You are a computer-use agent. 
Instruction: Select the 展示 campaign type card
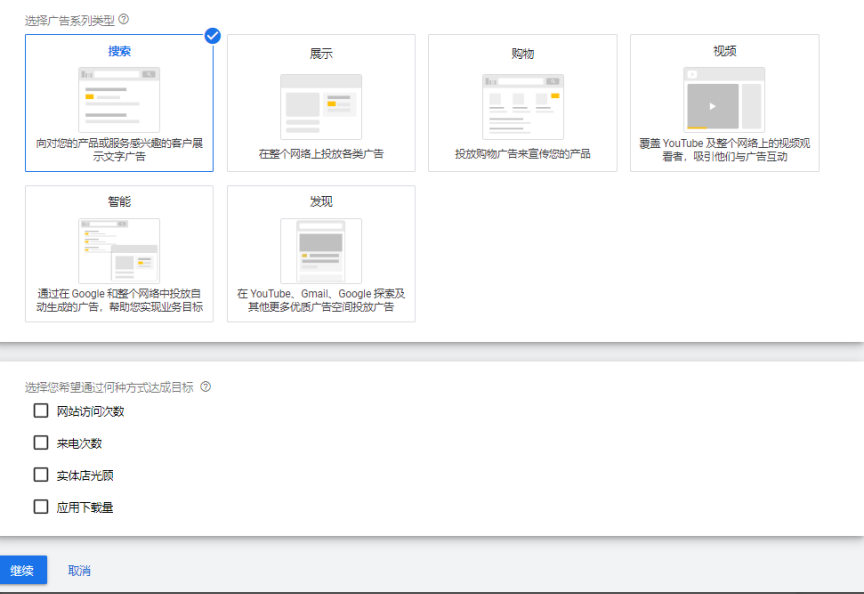321,103
